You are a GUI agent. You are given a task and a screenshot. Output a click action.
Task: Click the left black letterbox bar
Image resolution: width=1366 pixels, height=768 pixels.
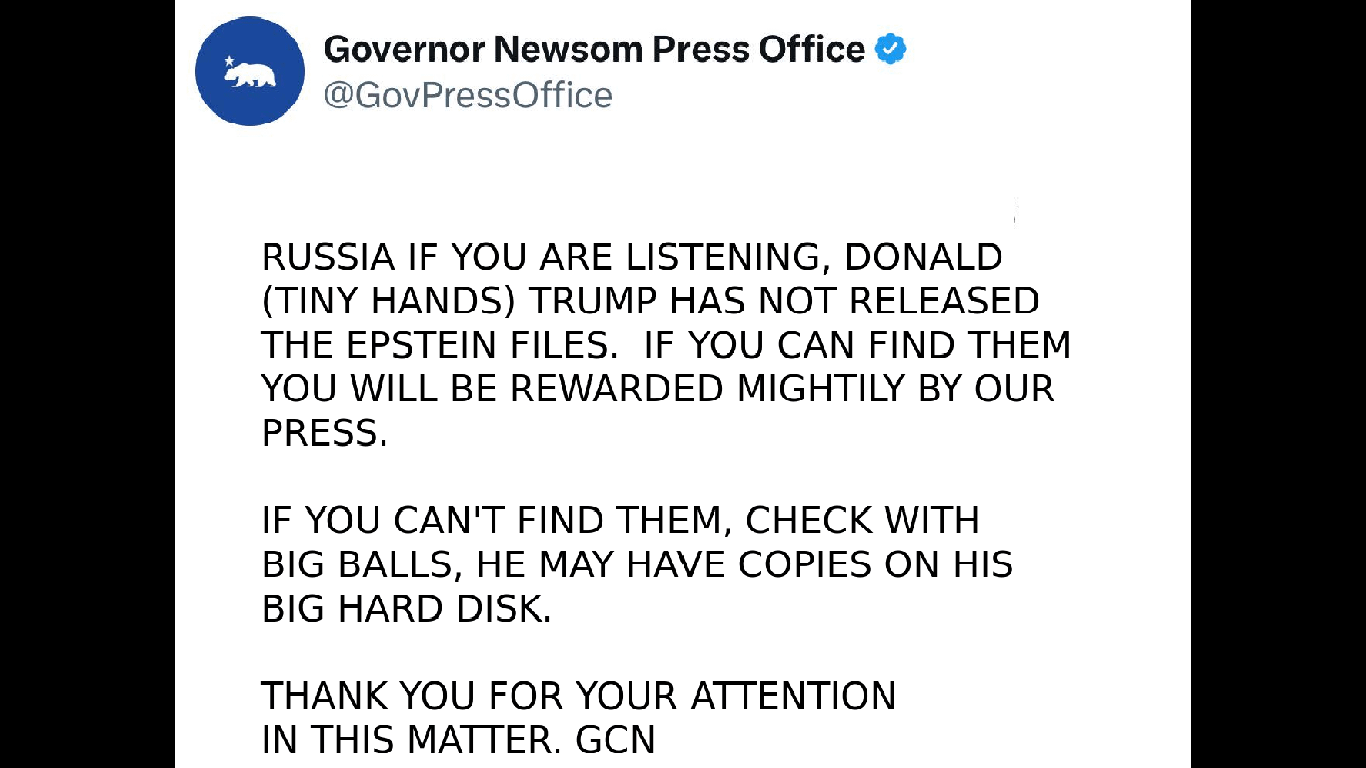87,384
